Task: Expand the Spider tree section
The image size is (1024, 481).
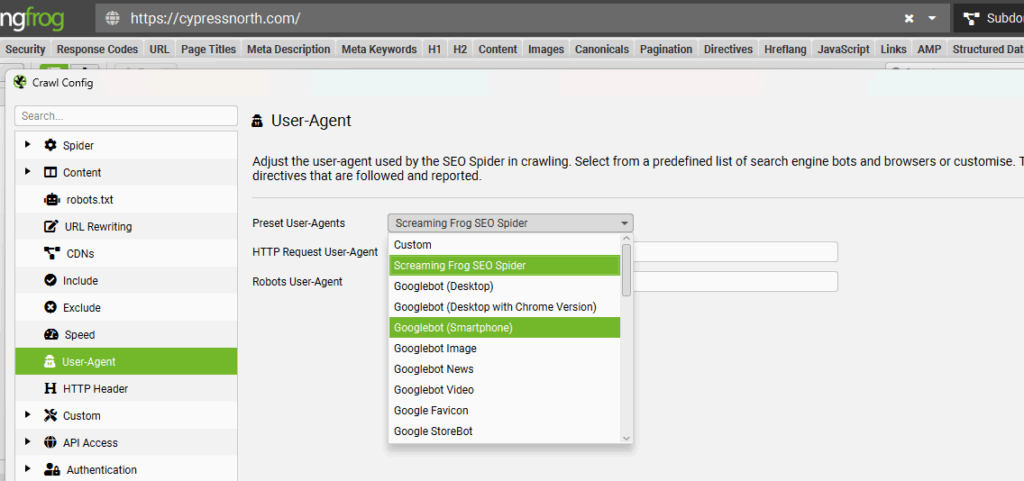Action: pos(27,144)
